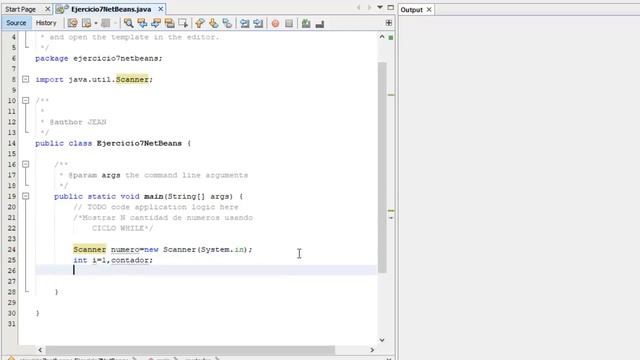Viewport: 640px width, 360px height.
Task: Click on 'package ejercicio7netbeans;' line
Action: 99,58
